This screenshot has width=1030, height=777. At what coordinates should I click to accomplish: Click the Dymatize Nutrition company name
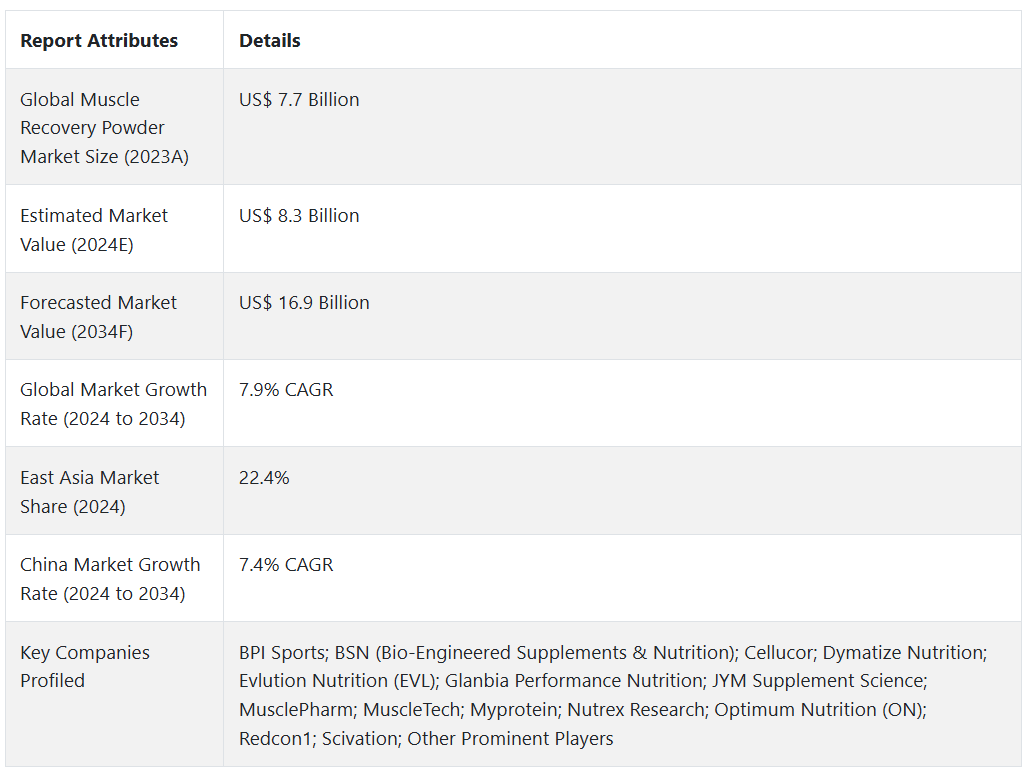tap(903, 653)
